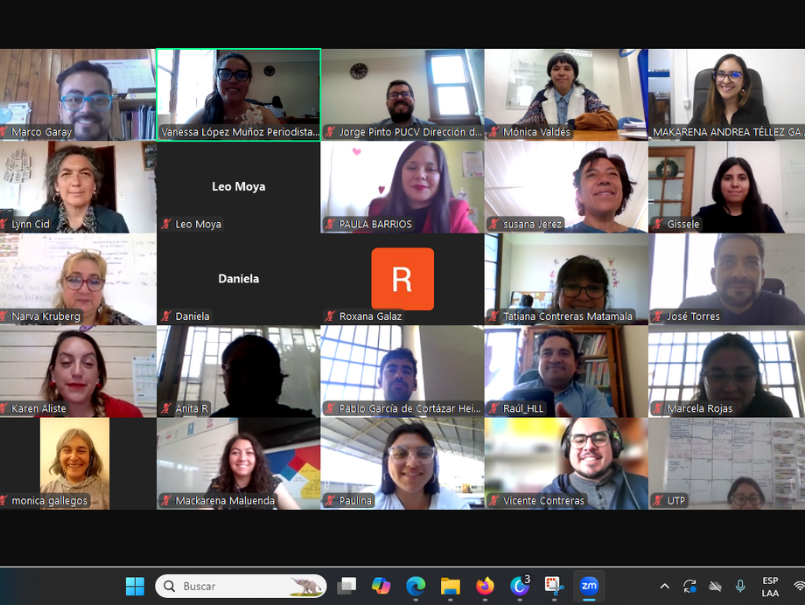Launch Copilot from the taskbar
Screen dimensions: 805x605
[x=381, y=586]
